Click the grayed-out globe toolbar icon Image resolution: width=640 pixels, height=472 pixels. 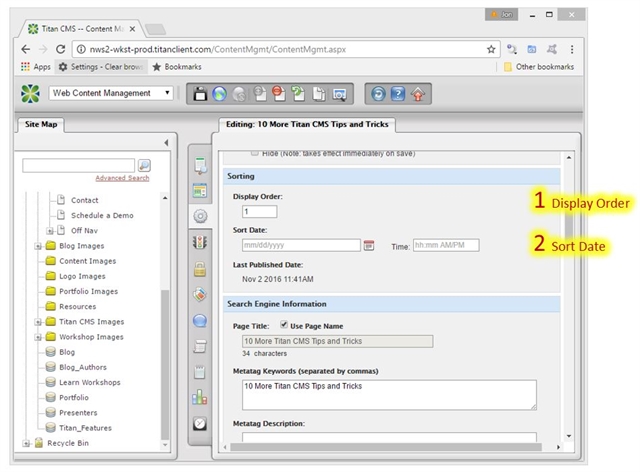coord(239,94)
